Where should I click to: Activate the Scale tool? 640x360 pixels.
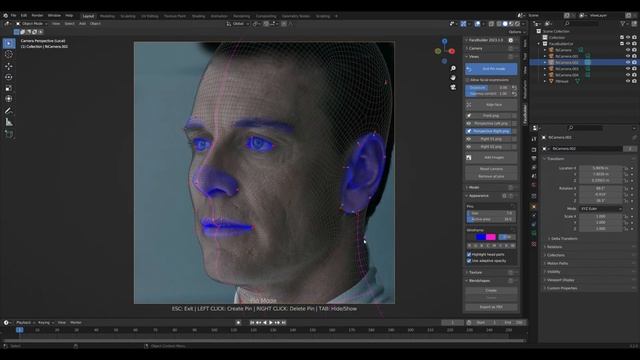tap(9, 88)
